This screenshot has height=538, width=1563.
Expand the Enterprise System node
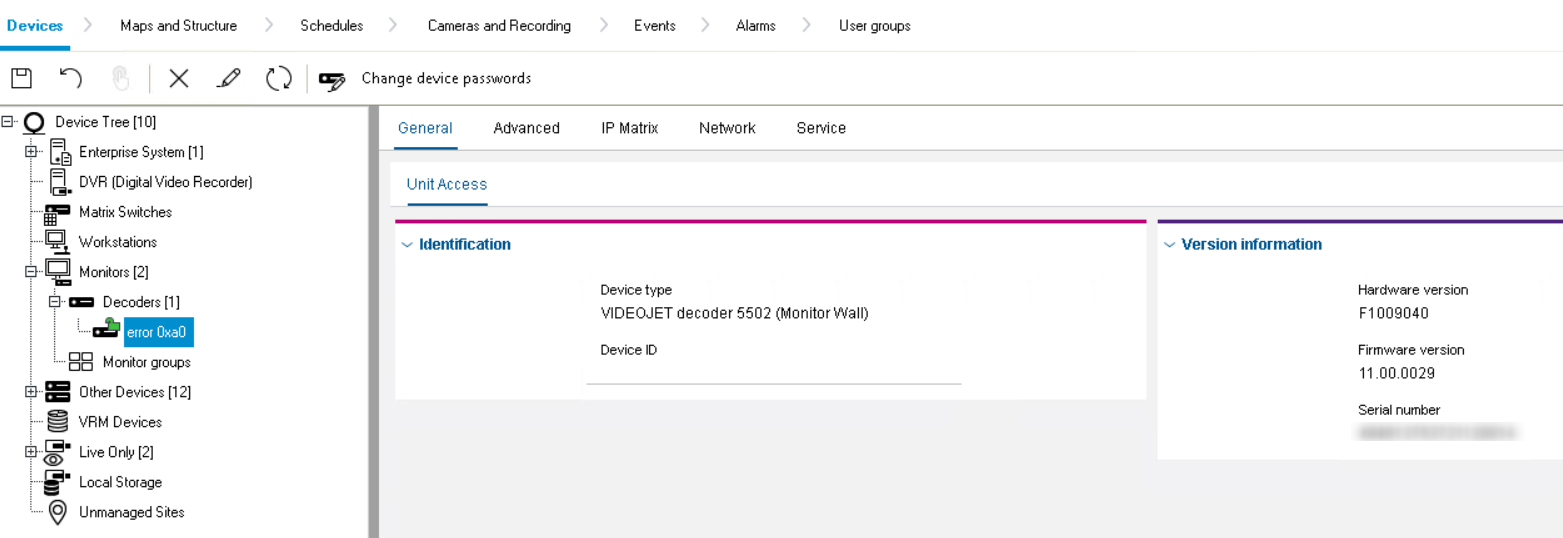31,152
